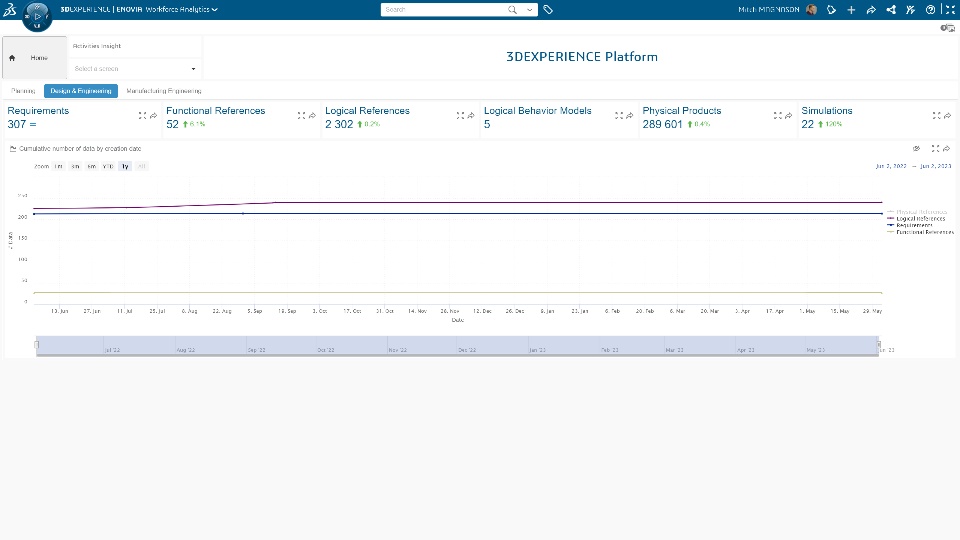Open the tag icon next to search

pyautogui.click(x=548, y=10)
